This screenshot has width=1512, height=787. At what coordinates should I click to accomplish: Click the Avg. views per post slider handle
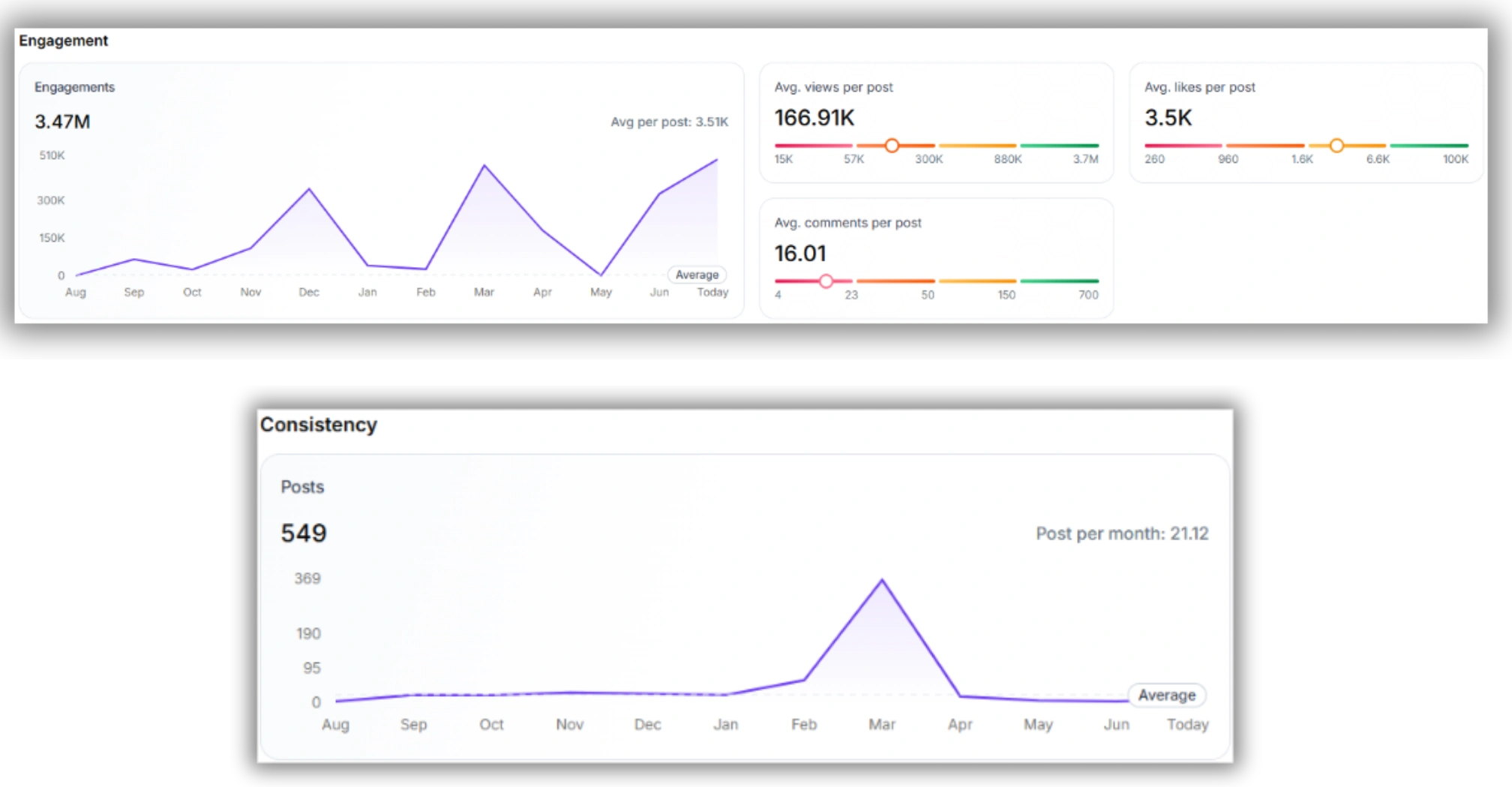click(x=892, y=146)
